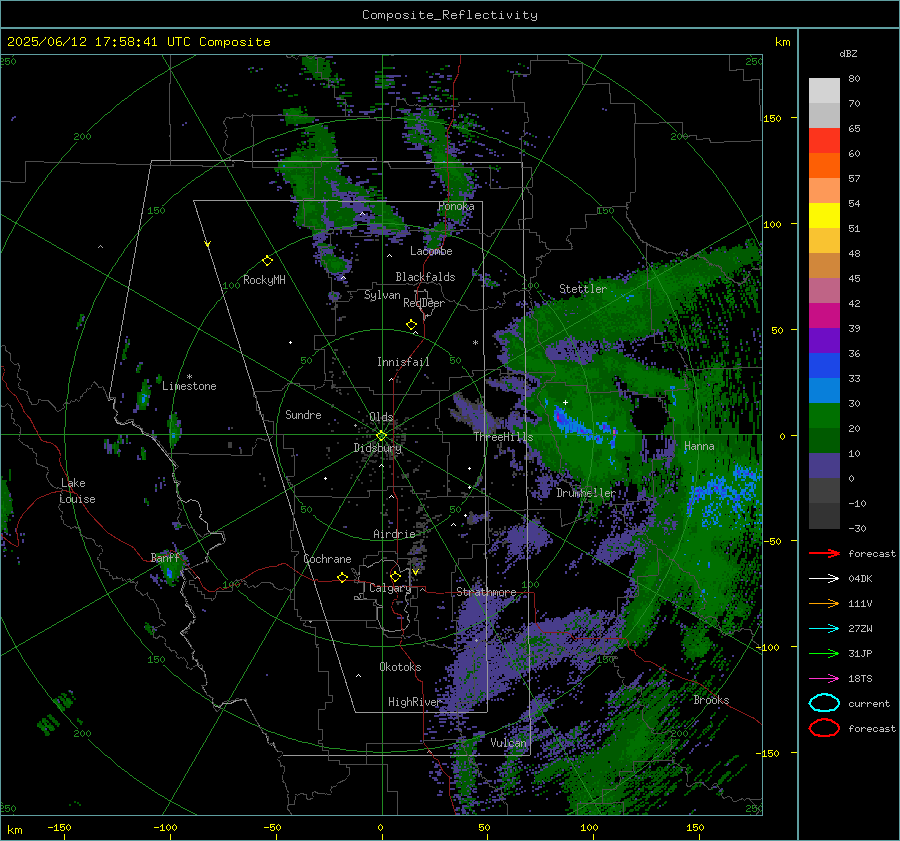
Task: Click the red forecast arrow in the legend
Action: point(824,553)
